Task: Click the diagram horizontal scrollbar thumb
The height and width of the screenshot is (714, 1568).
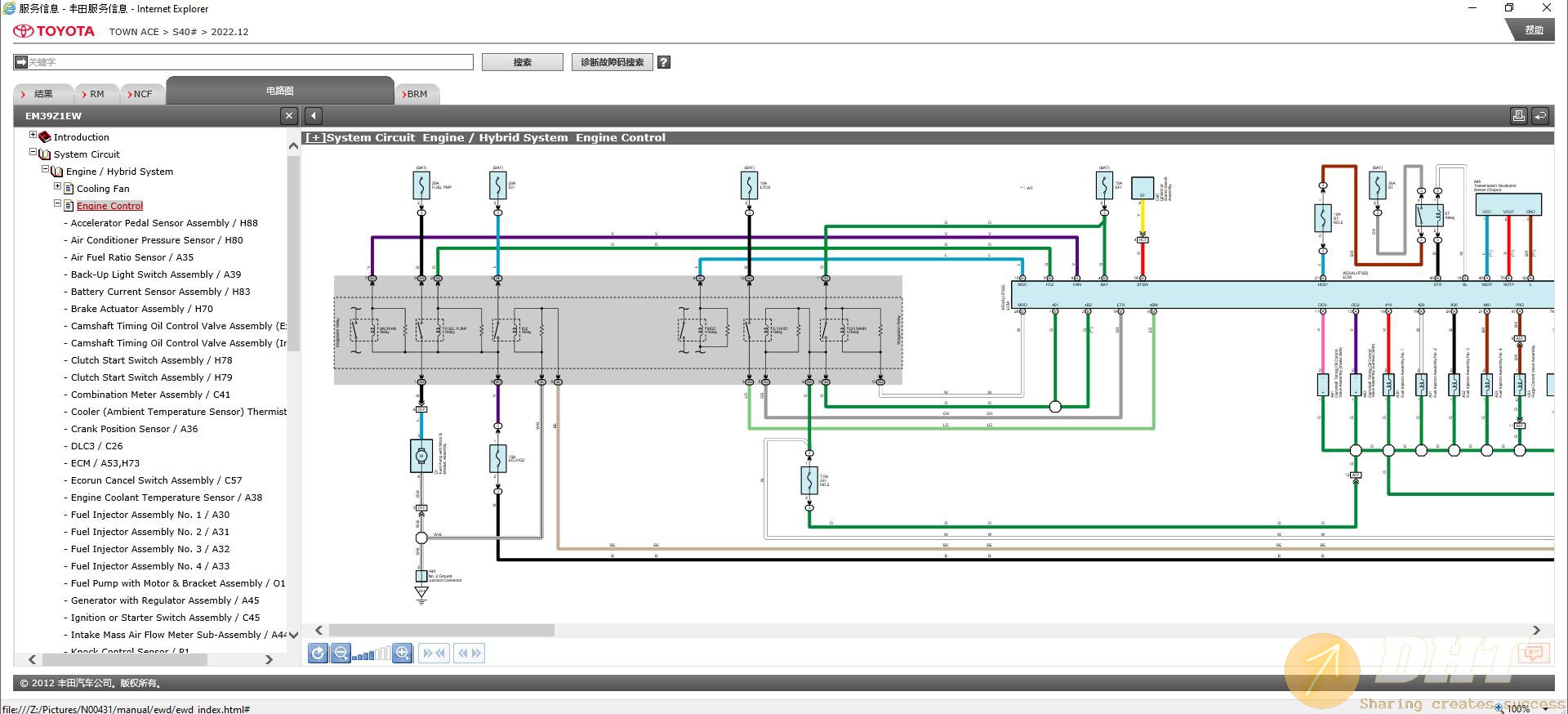Action: pyautogui.click(x=441, y=630)
